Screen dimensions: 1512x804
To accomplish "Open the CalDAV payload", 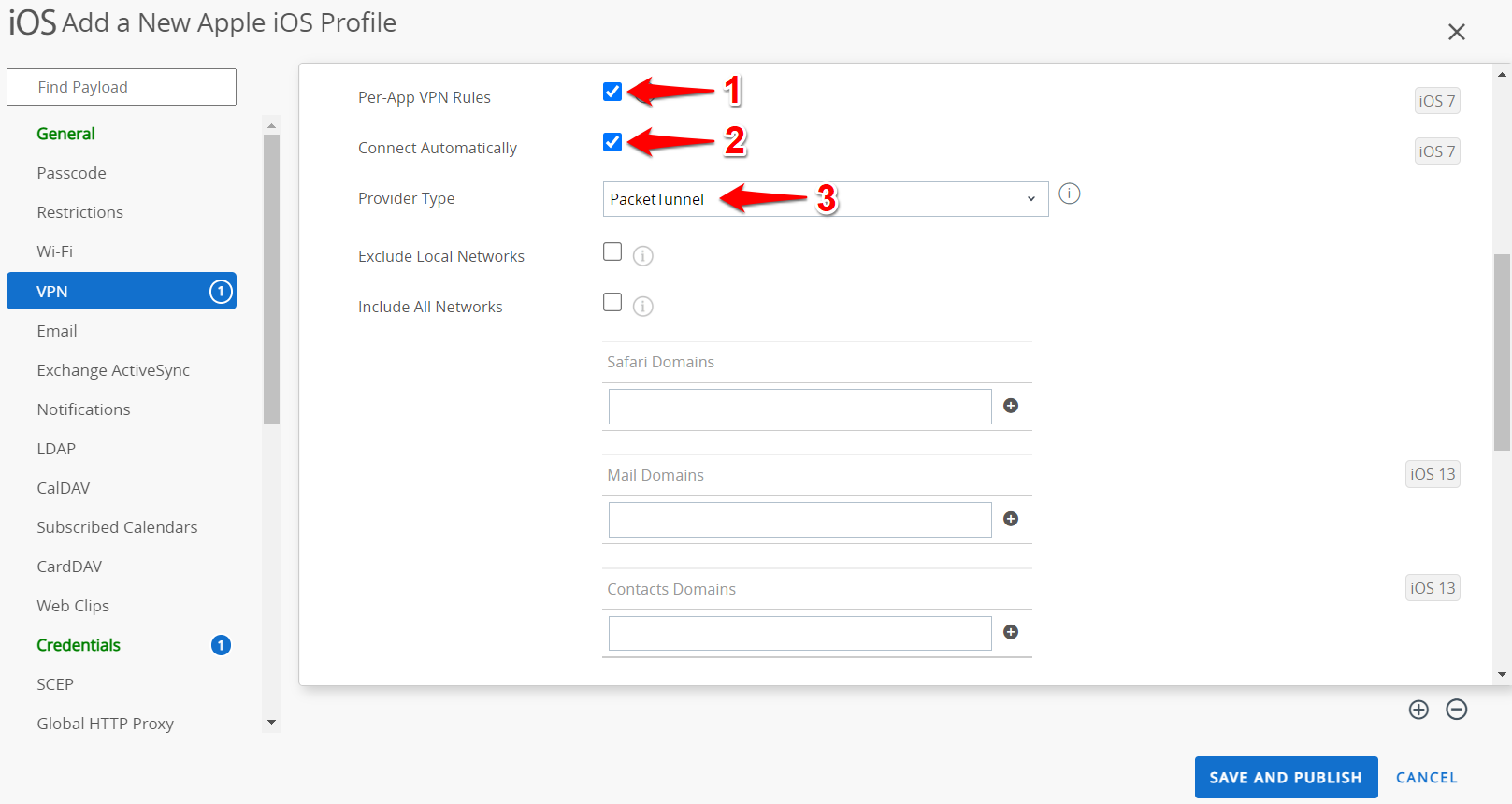I will [x=64, y=488].
